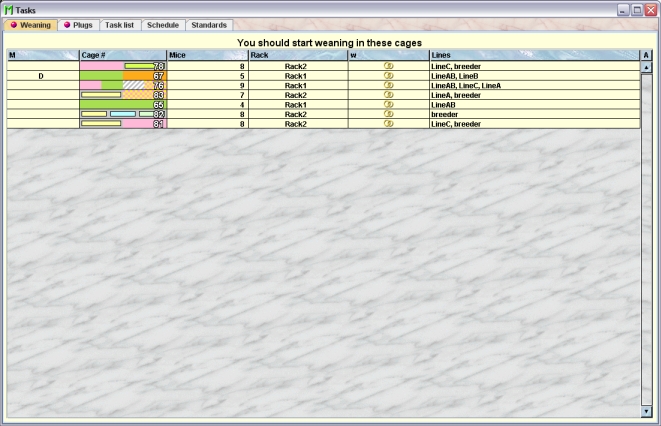Click the weaning icon for cage 65
The height and width of the screenshot is (426, 661).
tap(389, 105)
